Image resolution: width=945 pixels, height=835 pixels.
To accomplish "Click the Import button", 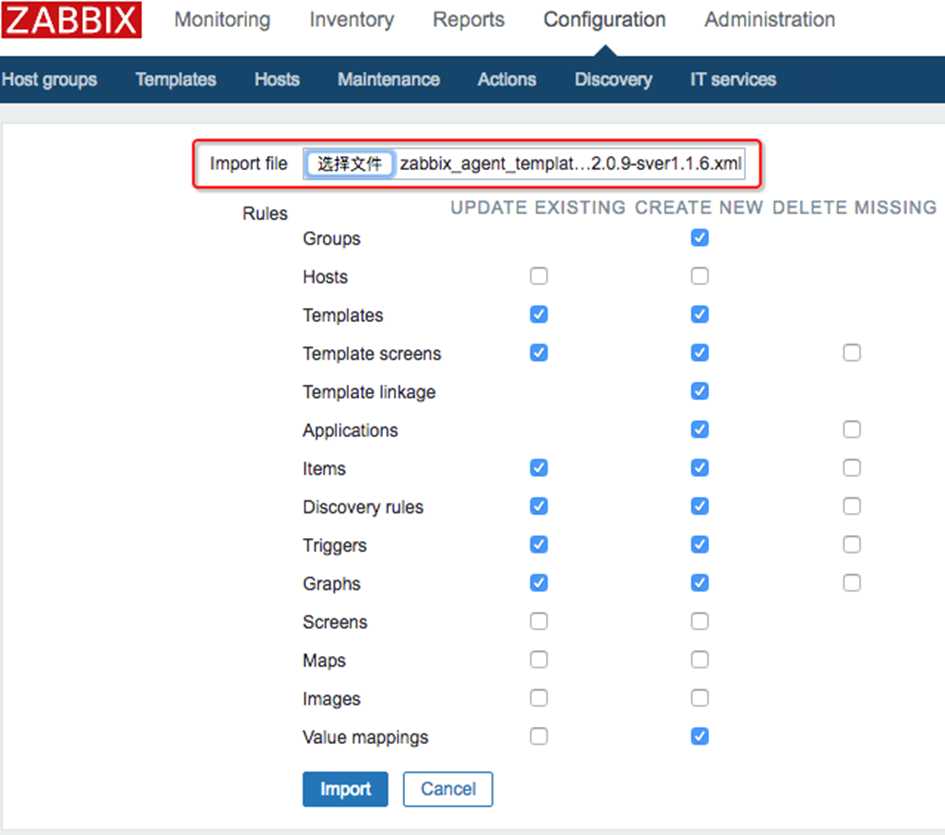I will click(345, 789).
